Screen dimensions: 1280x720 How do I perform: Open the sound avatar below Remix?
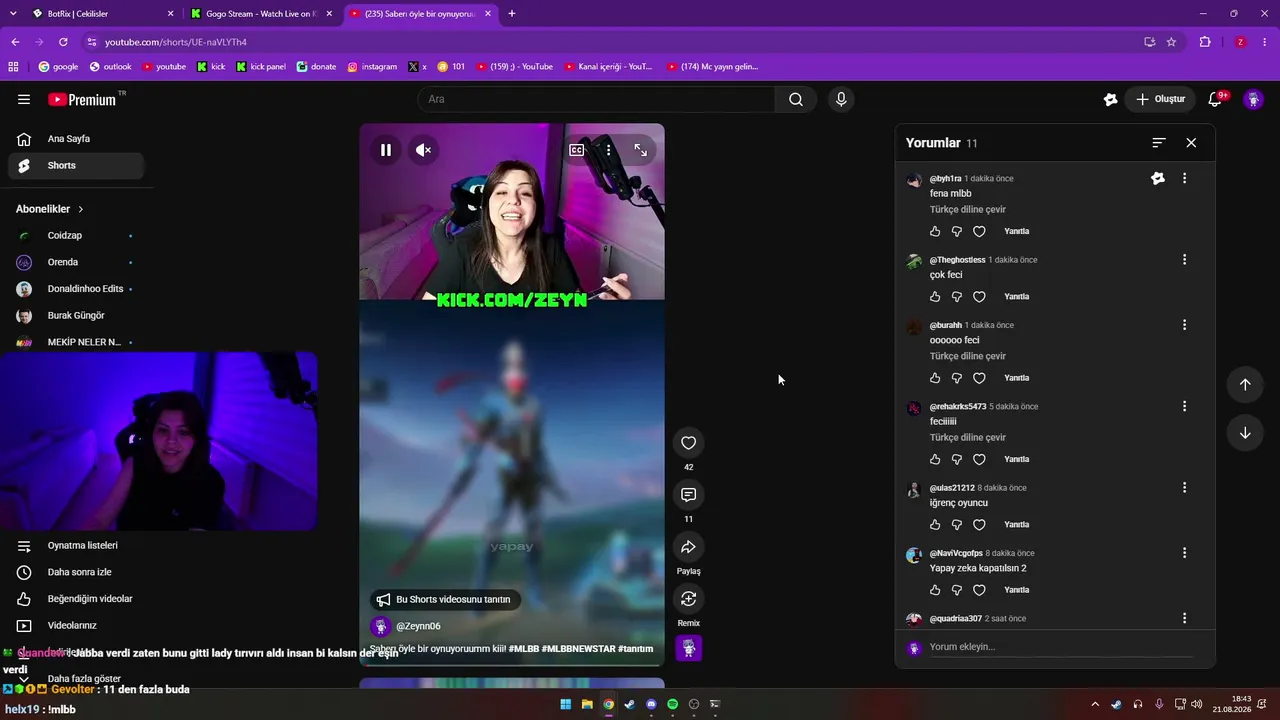(689, 648)
